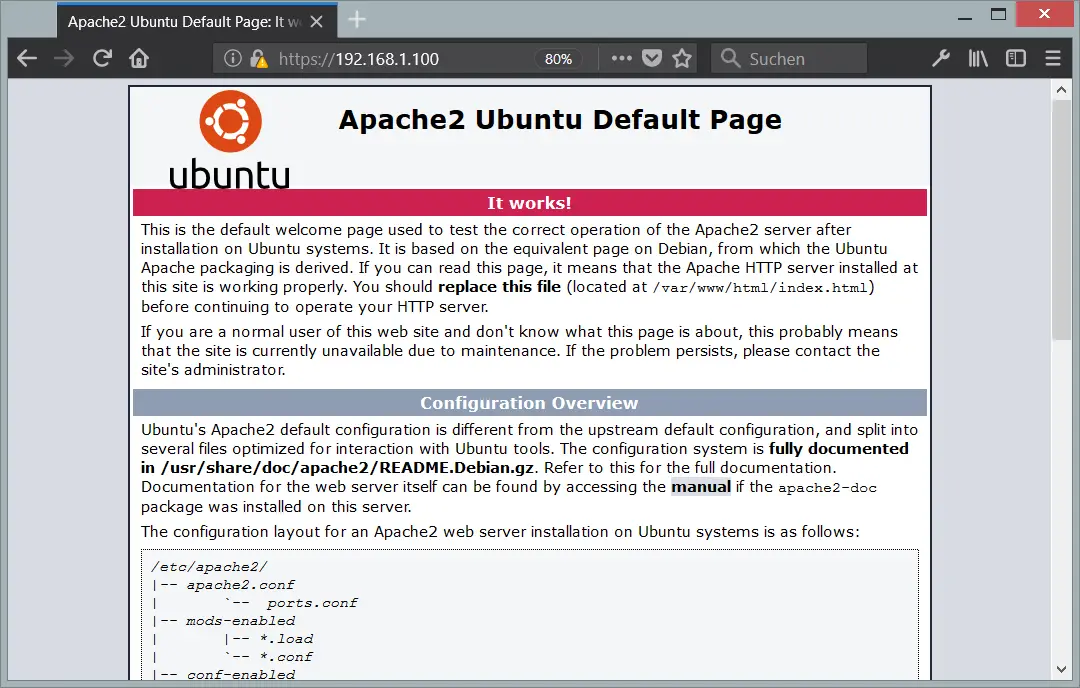Click the 'Configuration Overview' section header
Image resolution: width=1080 pixels, height=688 pixels.
tap(530, 403)
